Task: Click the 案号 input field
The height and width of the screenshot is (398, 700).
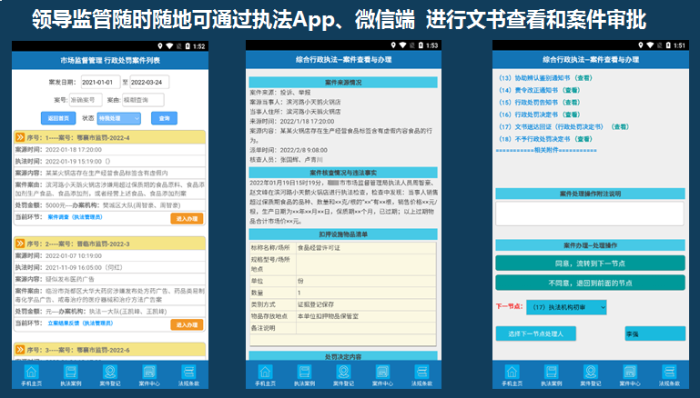Action: pos(85,100)
